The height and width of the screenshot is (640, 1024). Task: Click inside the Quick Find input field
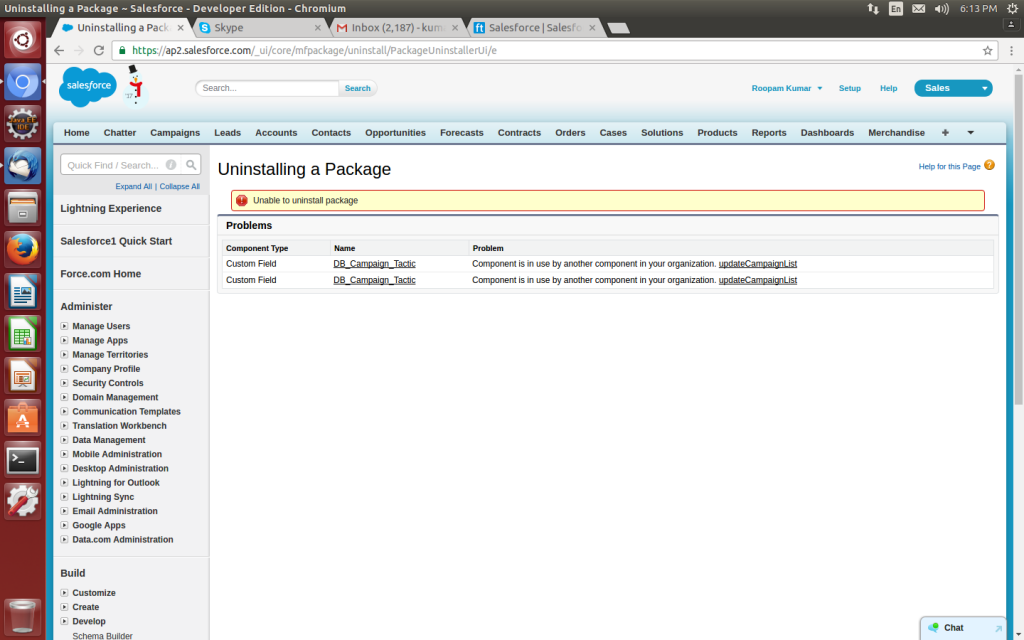112,165
